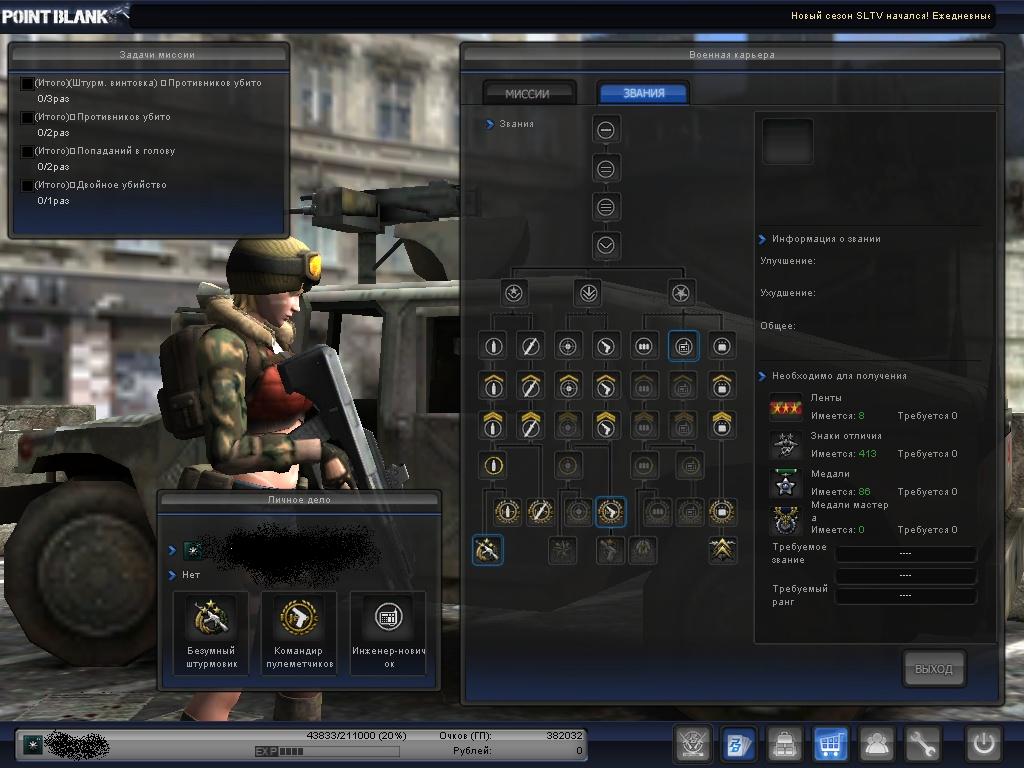
Task: Select the plain bullet title icon
Action: pos(493,346)
